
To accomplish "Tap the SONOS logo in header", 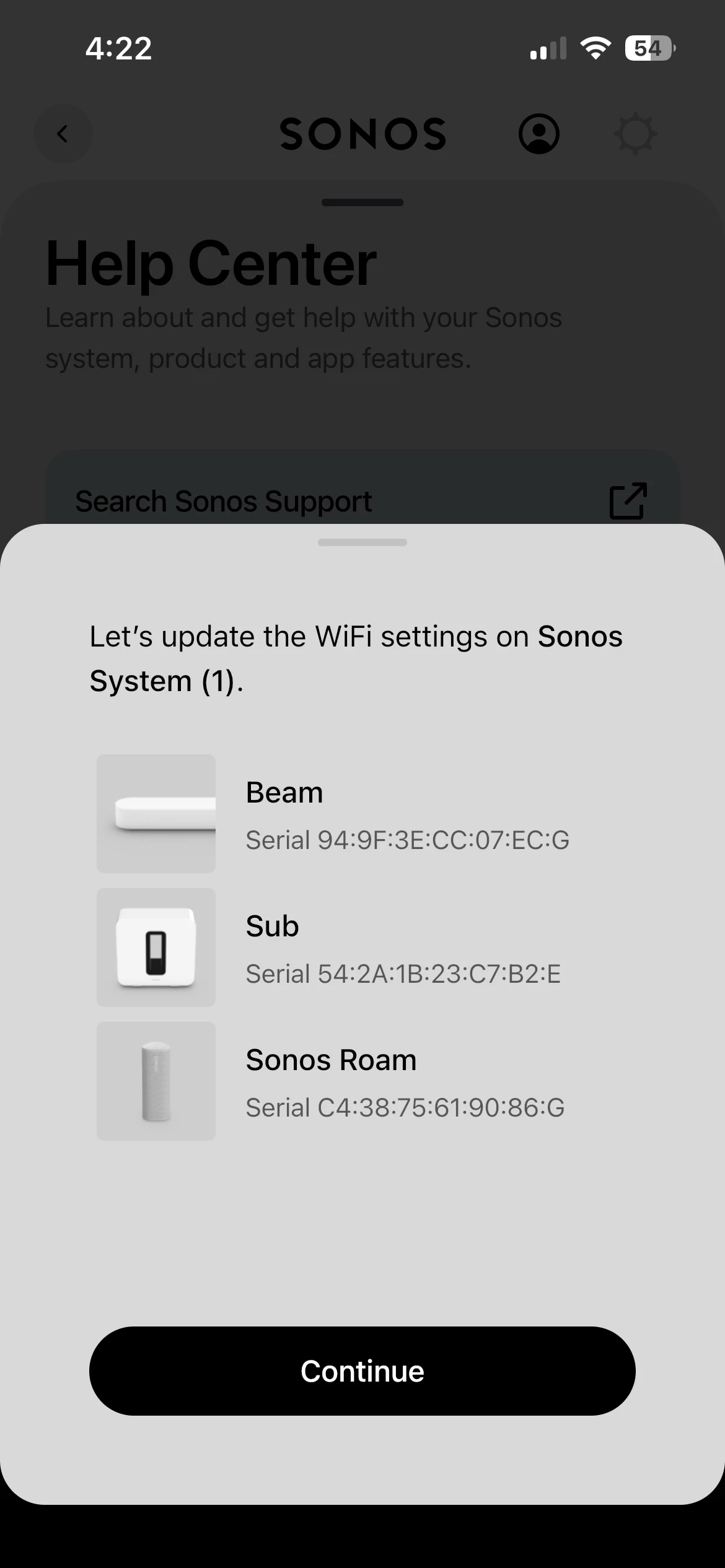I will (363, 134).
